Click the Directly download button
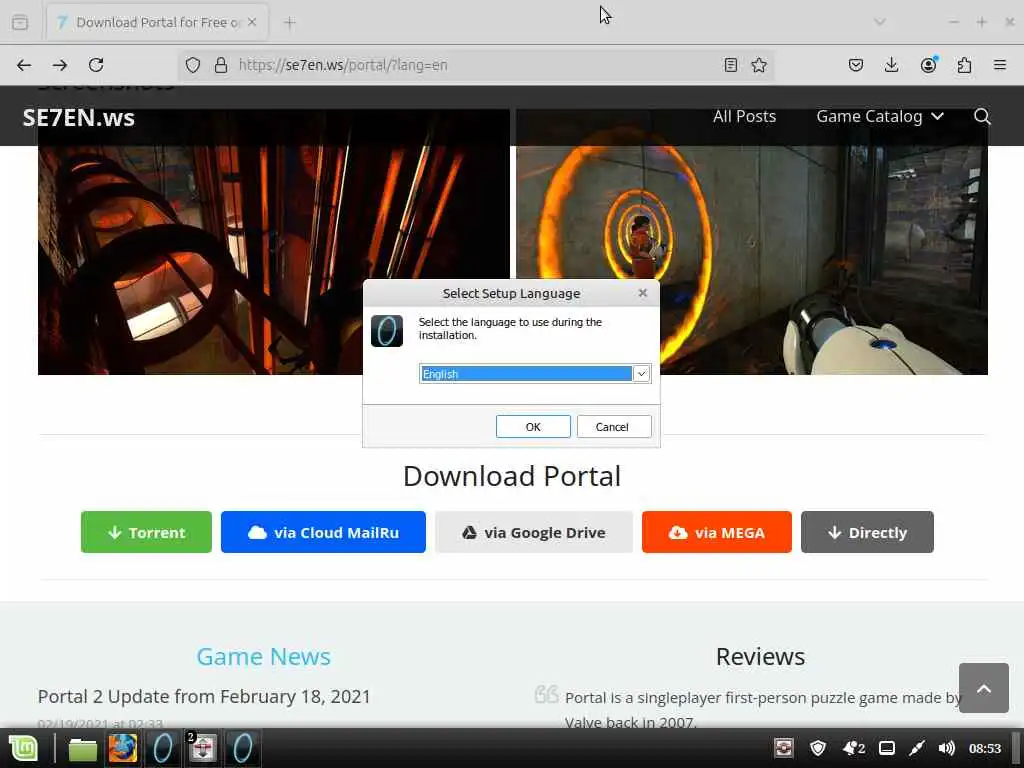Screen dimensions: 1024x768 point(867,532)
